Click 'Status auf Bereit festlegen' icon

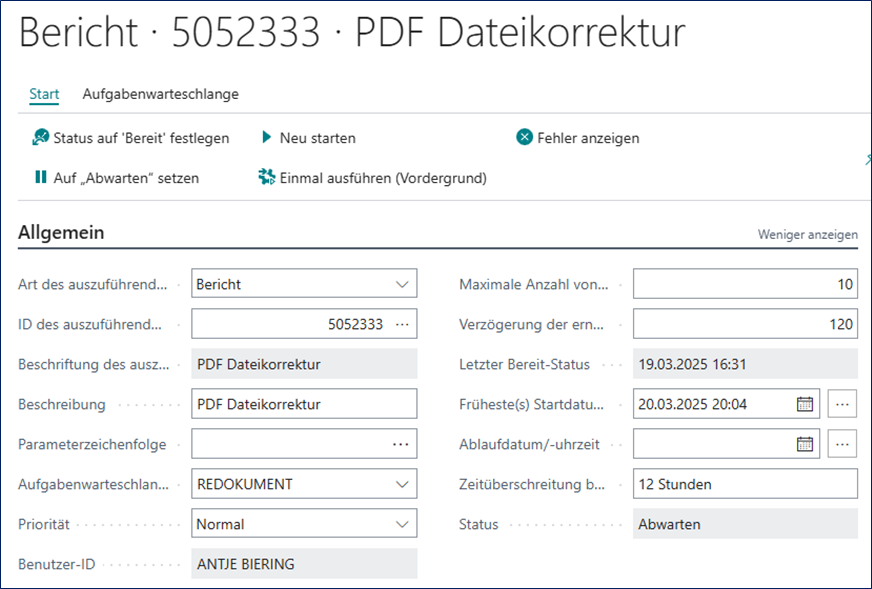point(41,138)
